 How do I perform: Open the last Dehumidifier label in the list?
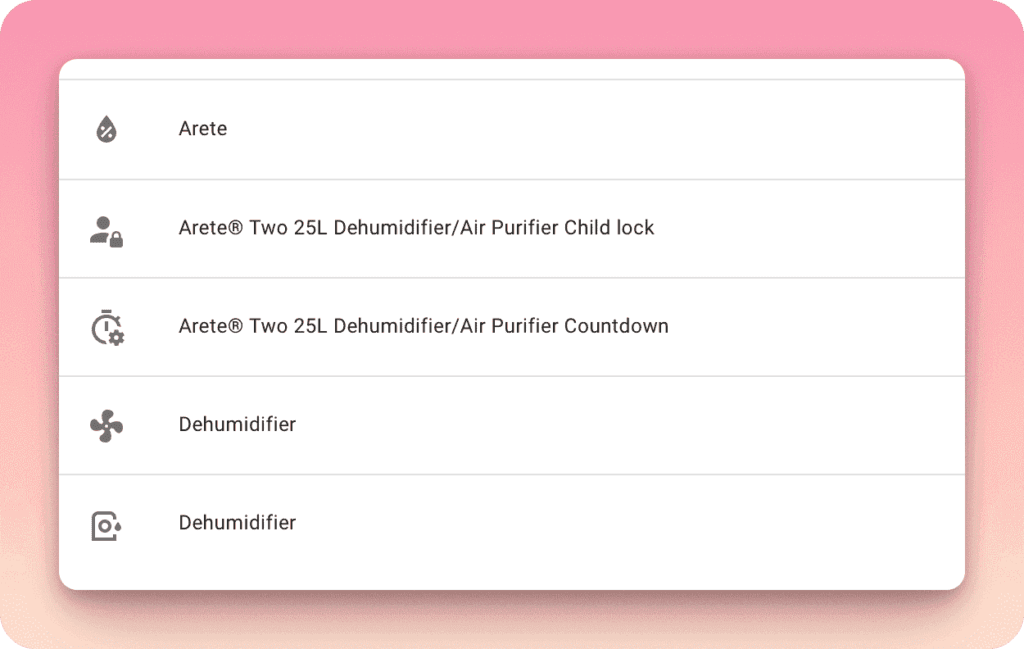point(237,522)
